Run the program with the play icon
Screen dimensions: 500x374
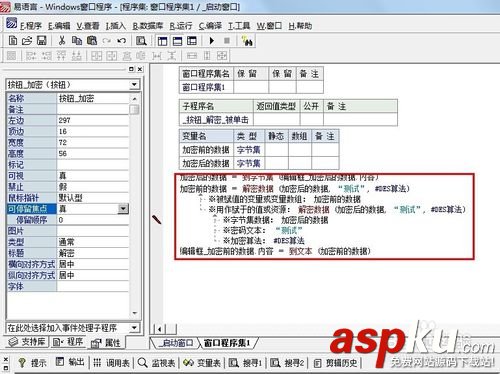(212, 41)
